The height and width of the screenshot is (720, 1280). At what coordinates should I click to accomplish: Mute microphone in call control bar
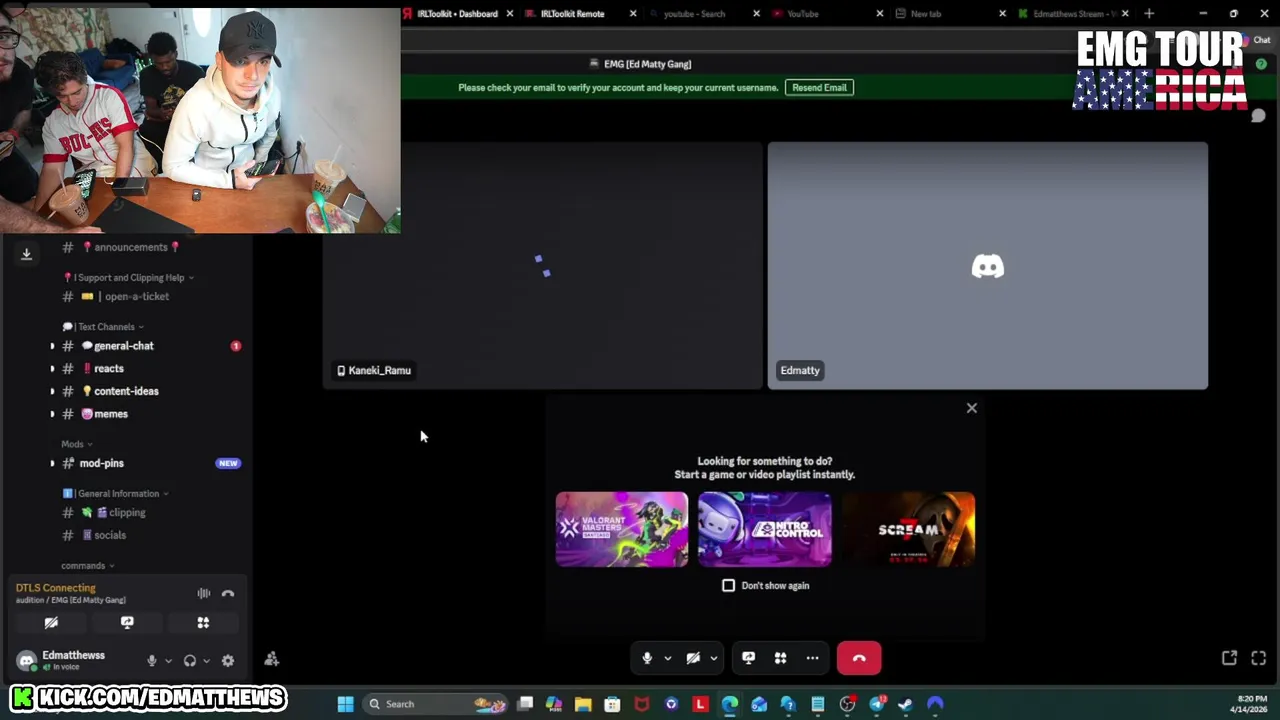click(647, 658)
